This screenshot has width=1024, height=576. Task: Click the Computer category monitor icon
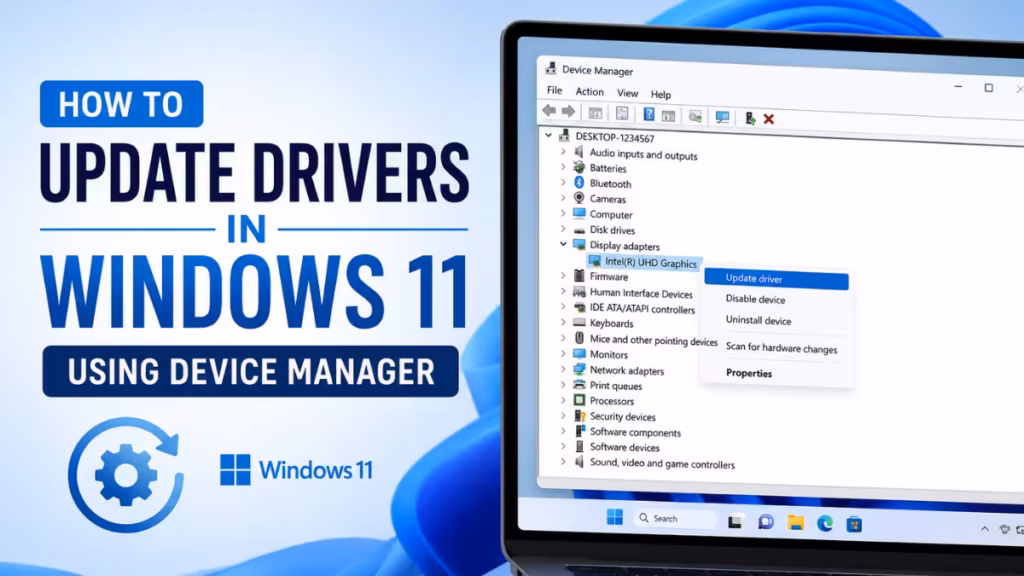pyautogui.click(x=579, y=214)
